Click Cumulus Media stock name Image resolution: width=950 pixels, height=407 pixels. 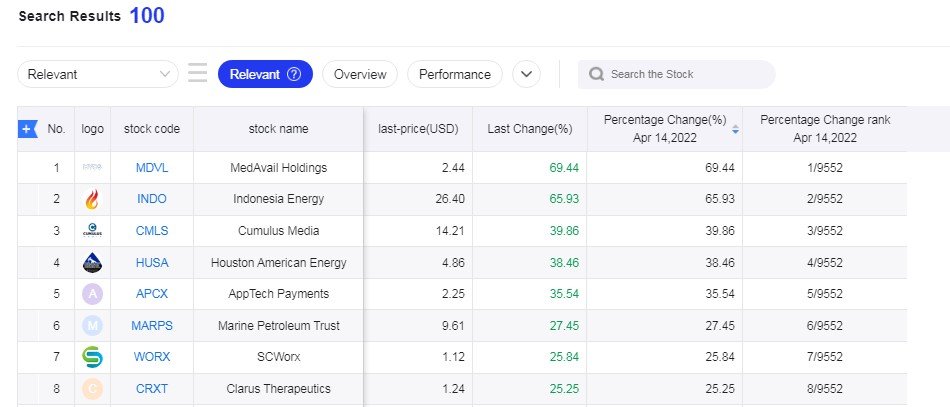pyautogui.click(x=279, y=231)
